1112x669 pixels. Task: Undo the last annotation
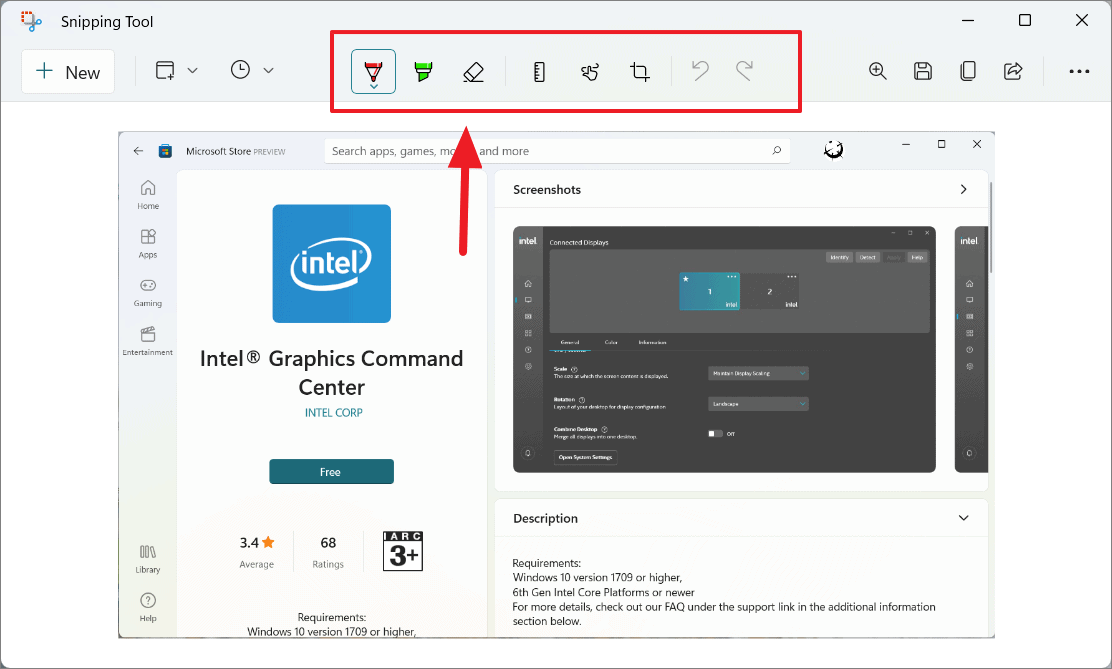[x=699, y=71]
